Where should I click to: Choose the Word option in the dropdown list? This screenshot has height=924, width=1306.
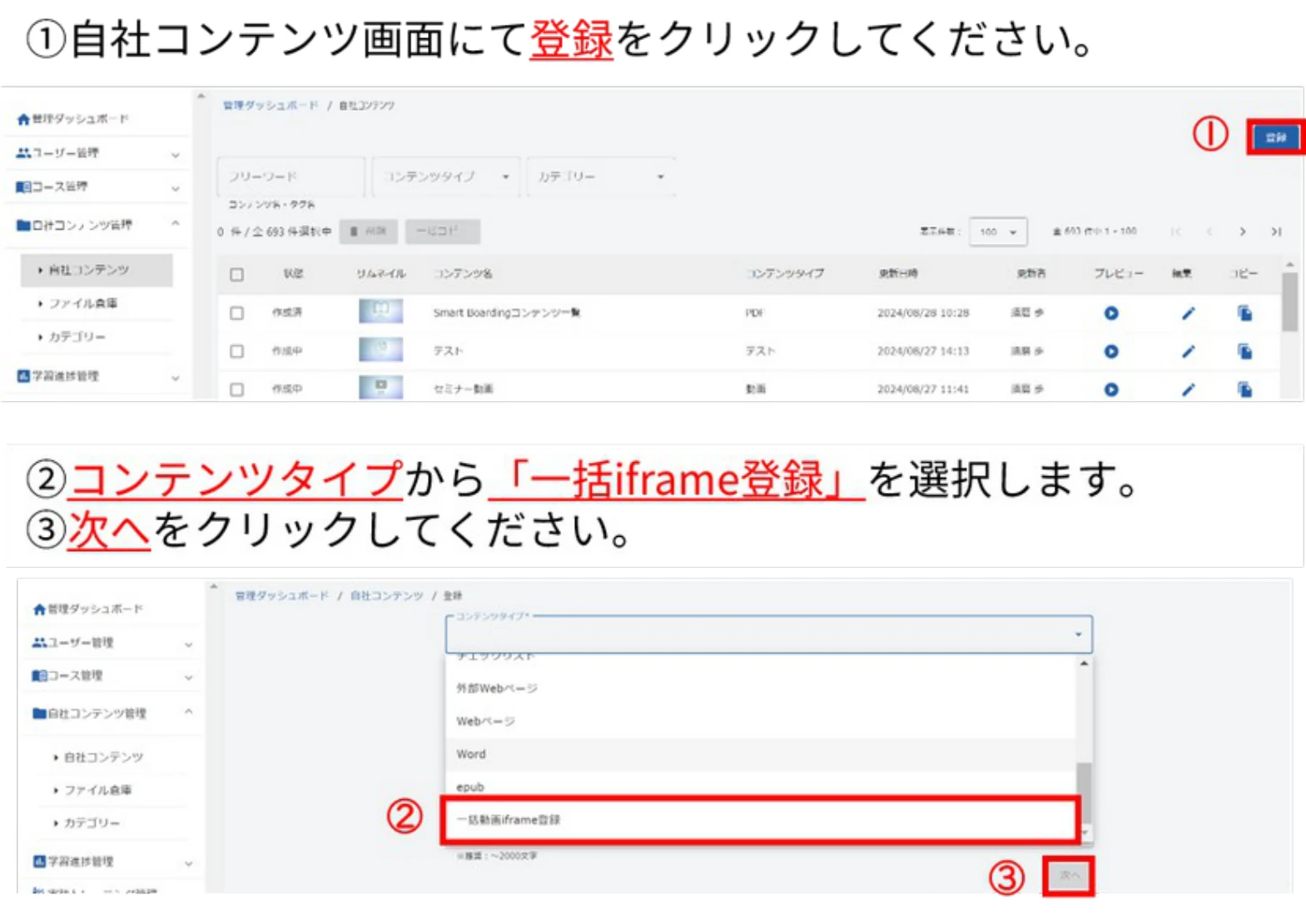coord(761,754)
